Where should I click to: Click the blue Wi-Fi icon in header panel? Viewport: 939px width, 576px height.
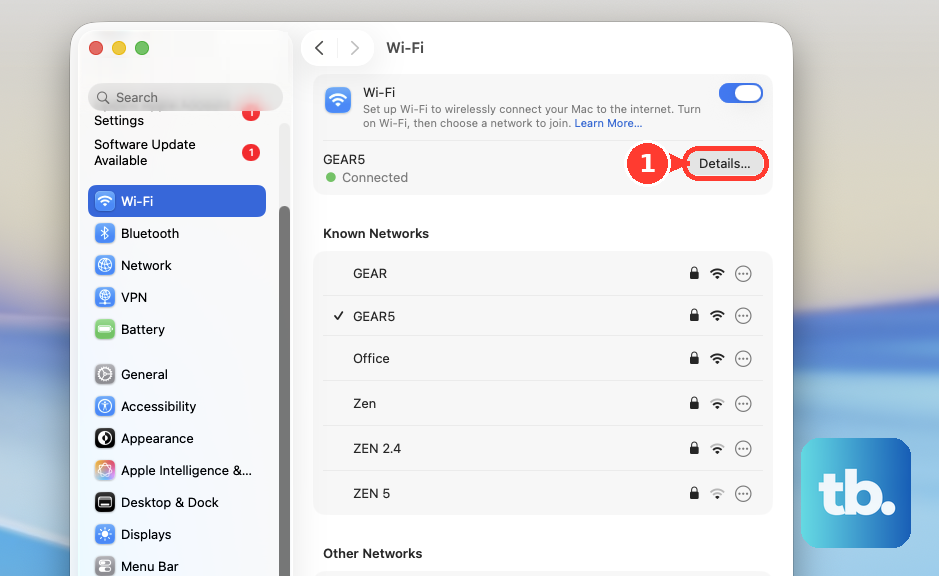338,100
